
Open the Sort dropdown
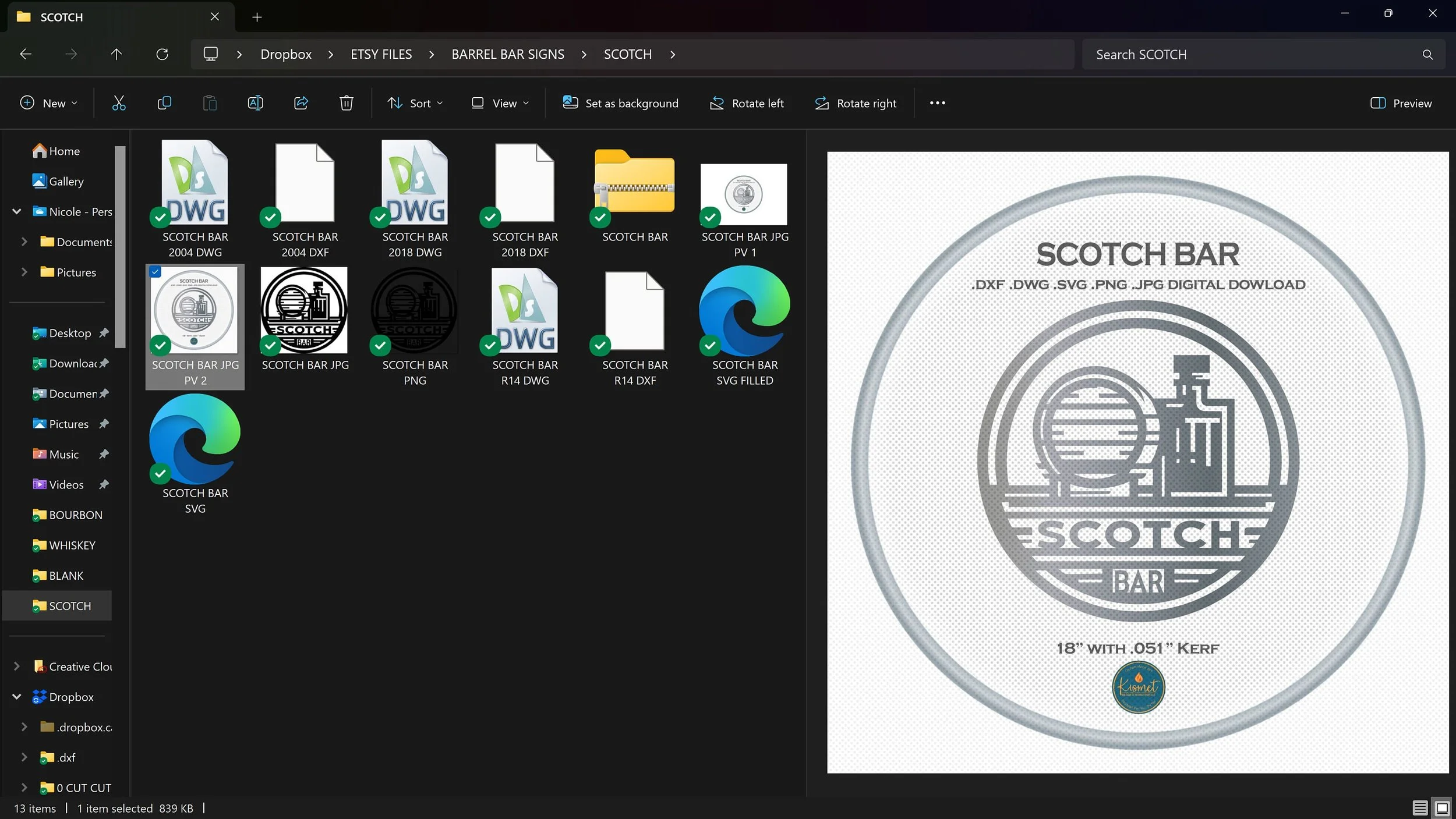point(415,103)
